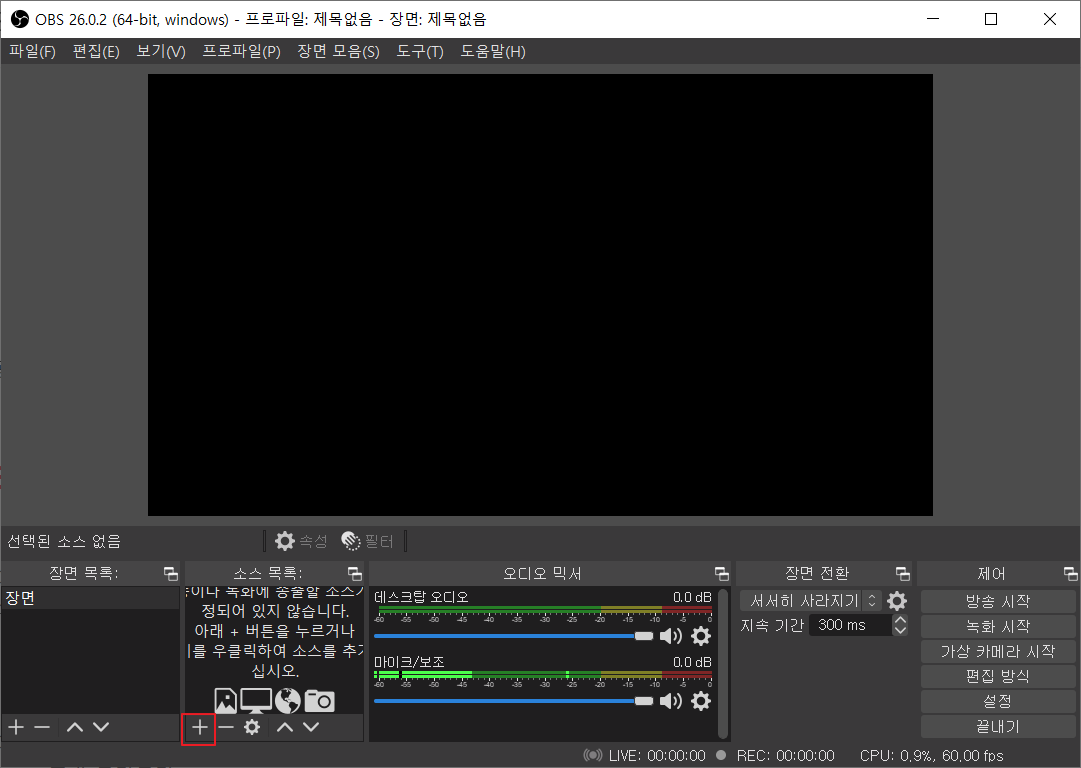Image resolution: width=1081 pixels, height=768 pixels.
Task: Remove scene with minus button
Action: coord(42,727)
